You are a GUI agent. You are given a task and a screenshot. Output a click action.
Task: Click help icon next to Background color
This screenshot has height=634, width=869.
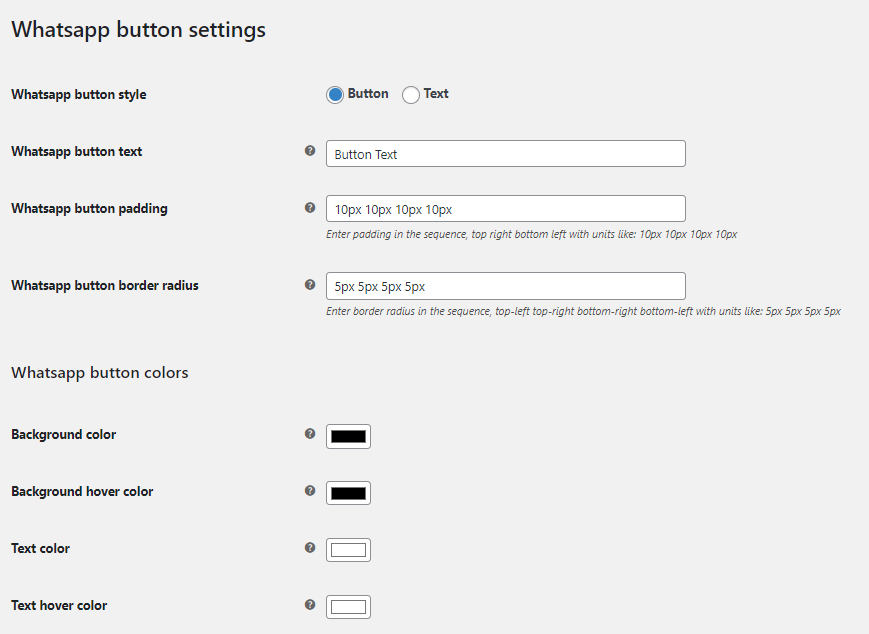[x=310, y=434]
